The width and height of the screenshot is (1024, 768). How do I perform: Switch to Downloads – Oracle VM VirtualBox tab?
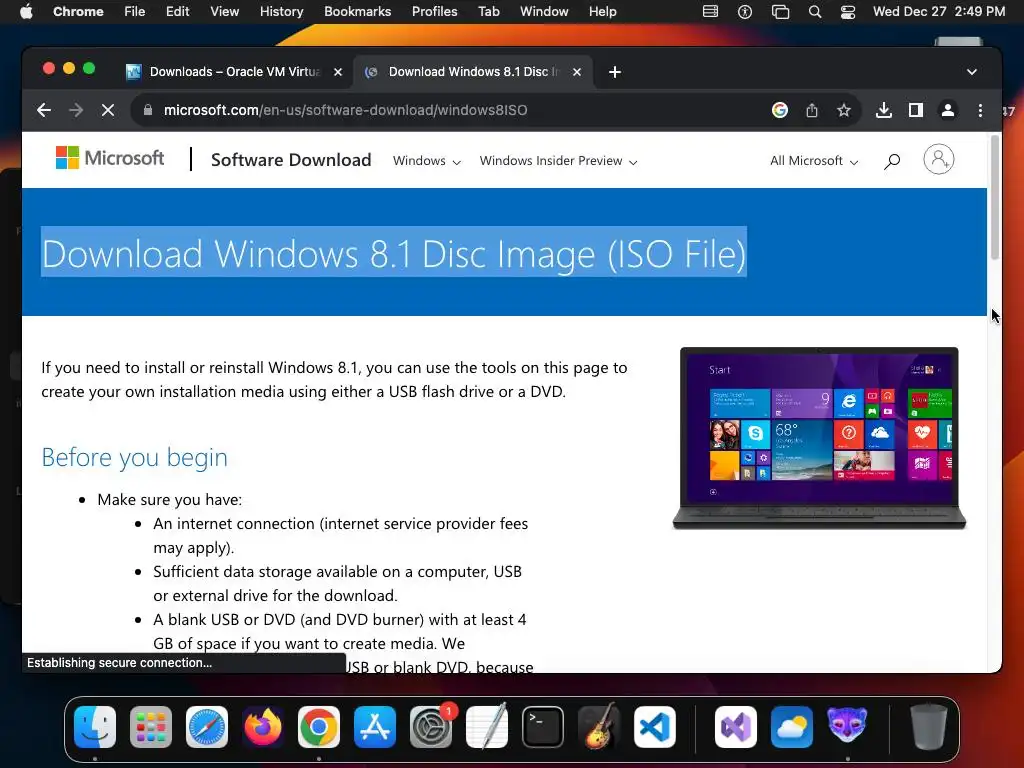(x=233, y=72)
